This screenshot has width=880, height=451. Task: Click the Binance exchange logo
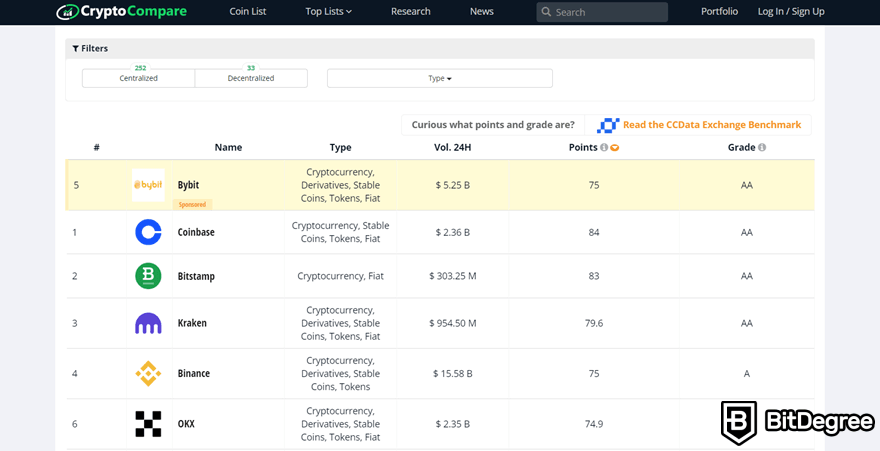(148, 374)
